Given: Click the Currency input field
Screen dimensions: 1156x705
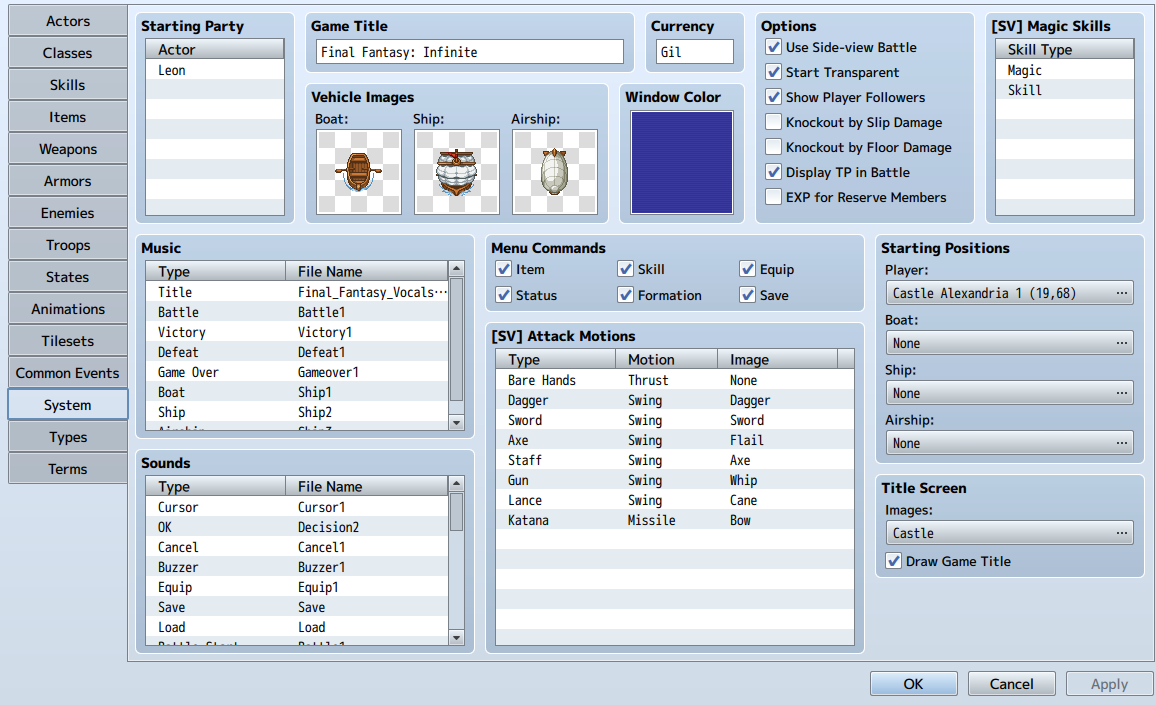Looking at the screenshot, I should tap(695, 52).
